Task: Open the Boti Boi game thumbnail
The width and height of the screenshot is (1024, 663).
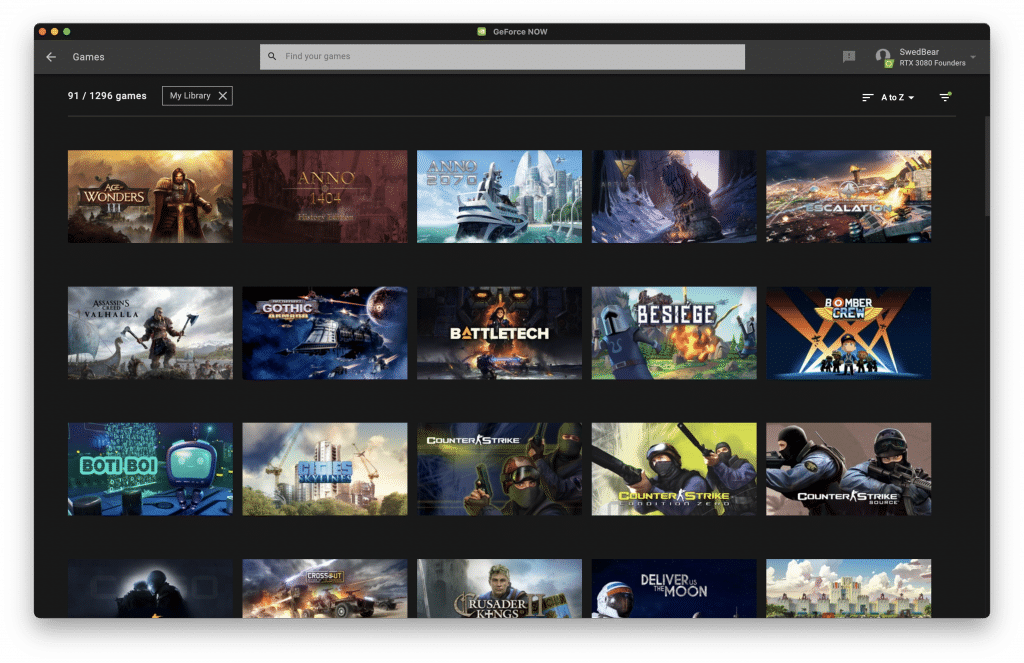Action: pyautogui.click(x=150, y=469)
